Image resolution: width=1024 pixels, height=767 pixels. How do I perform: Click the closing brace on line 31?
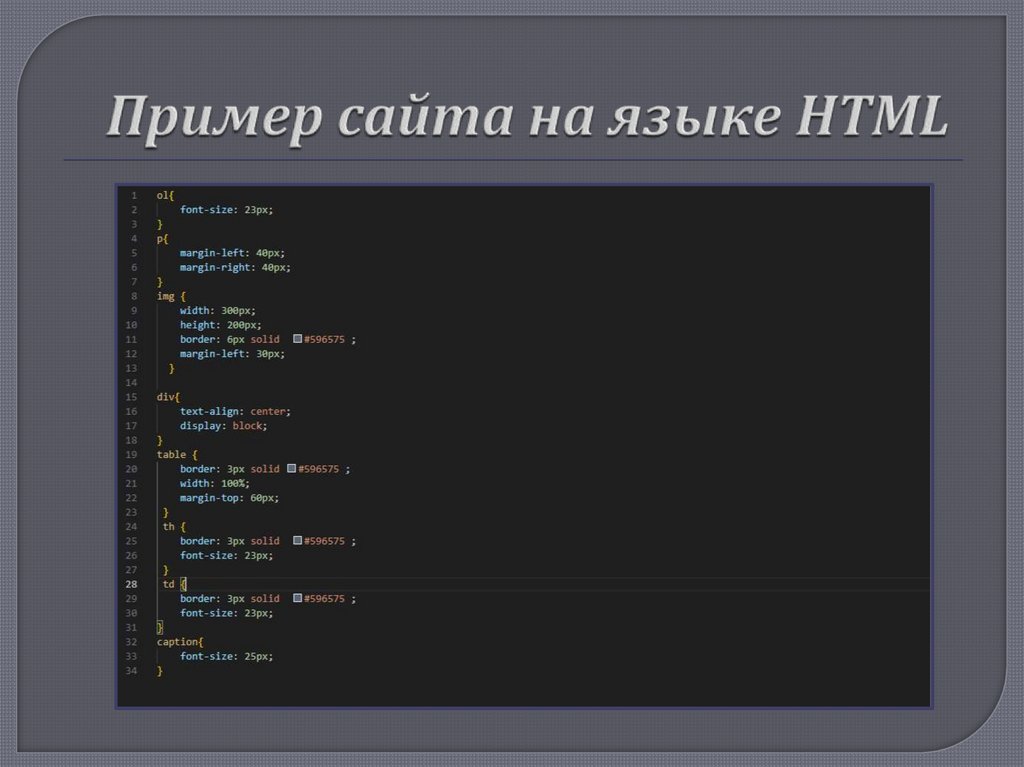[159, 627]
